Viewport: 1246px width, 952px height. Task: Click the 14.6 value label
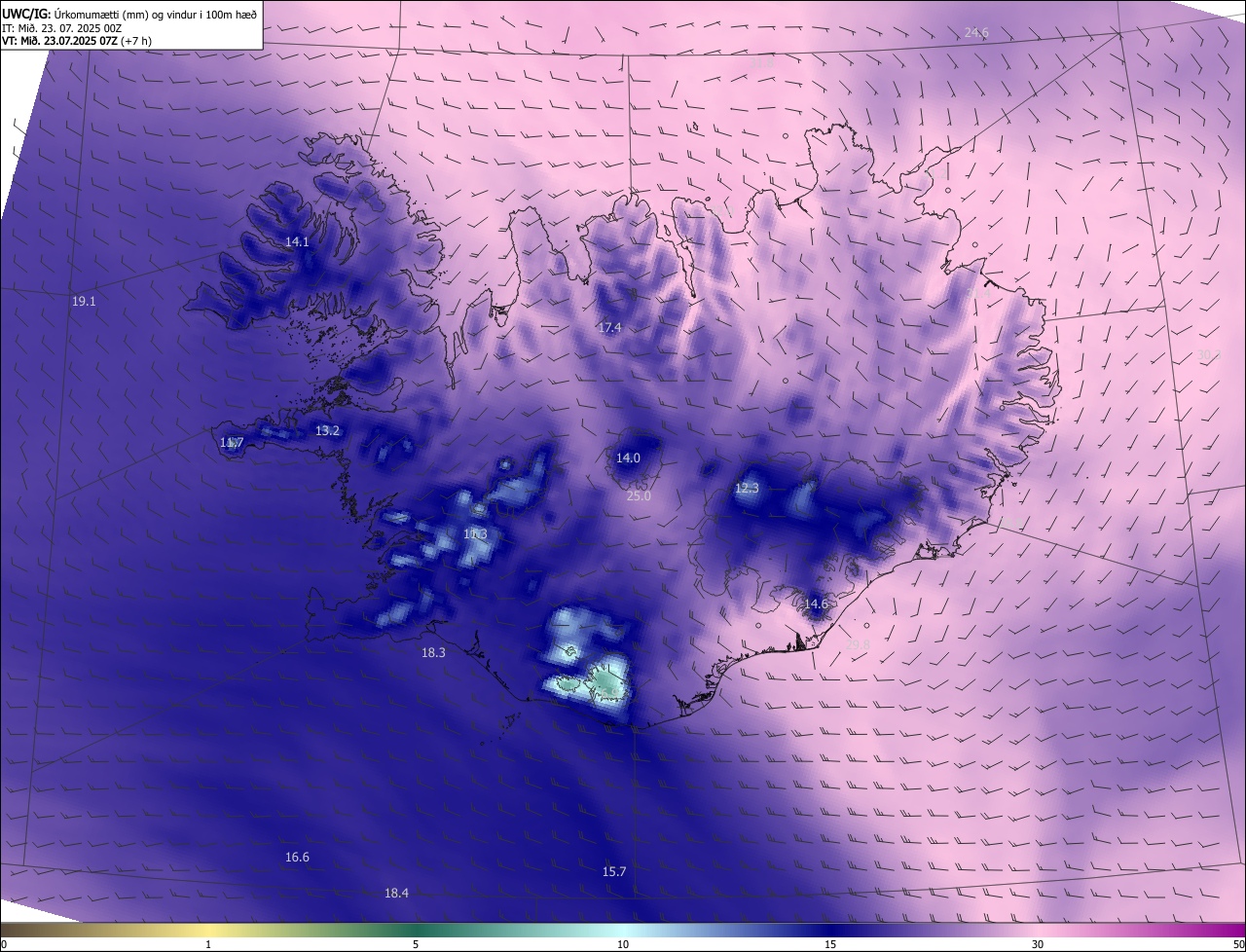point(816,604)
